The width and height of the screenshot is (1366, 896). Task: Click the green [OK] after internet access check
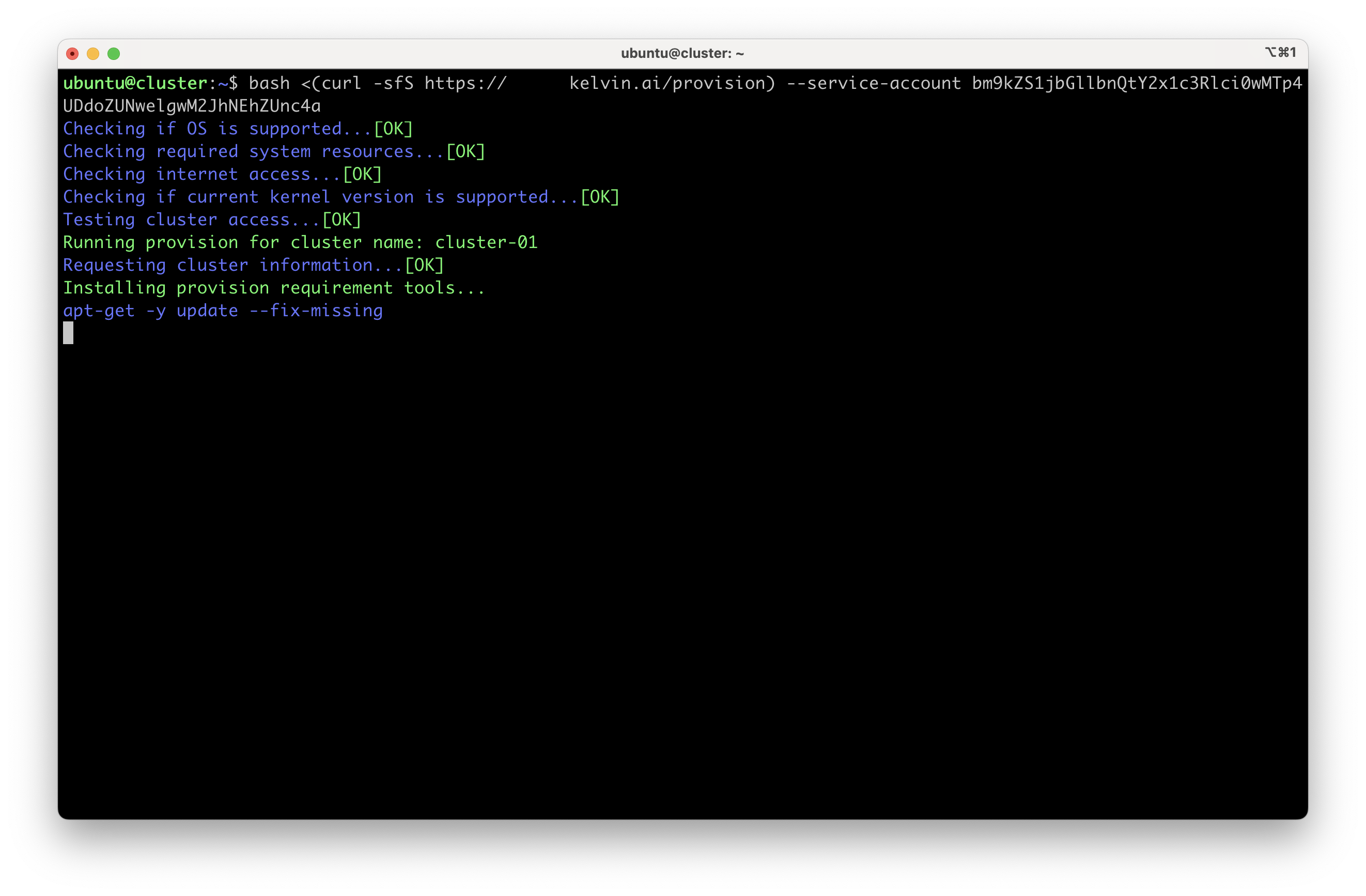362,174
